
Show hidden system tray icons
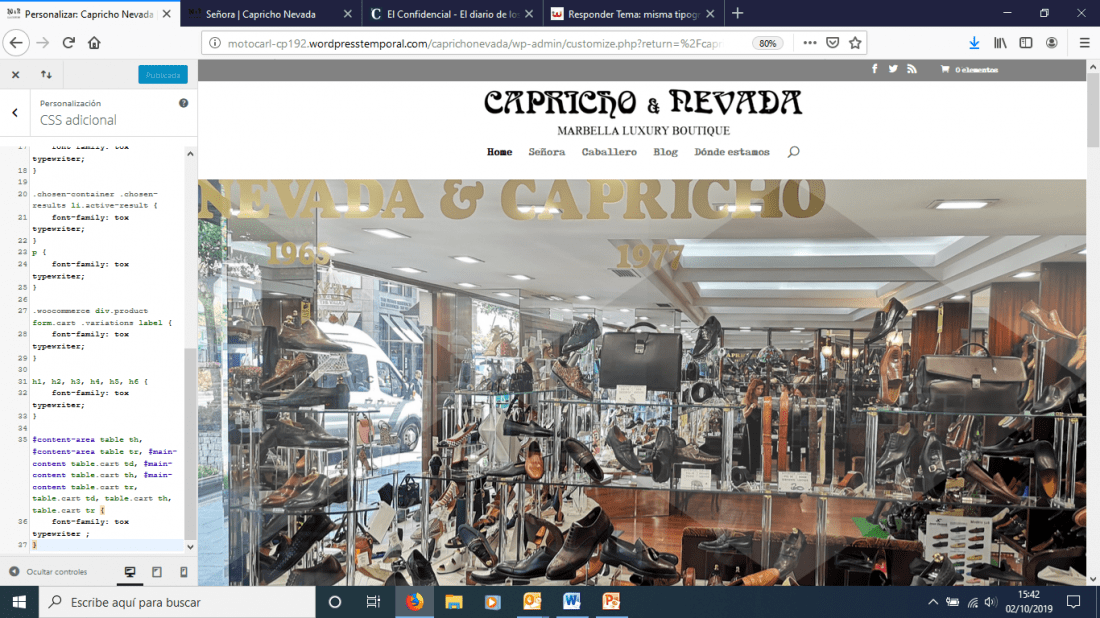pyautogui.click(x=933, y=602)
